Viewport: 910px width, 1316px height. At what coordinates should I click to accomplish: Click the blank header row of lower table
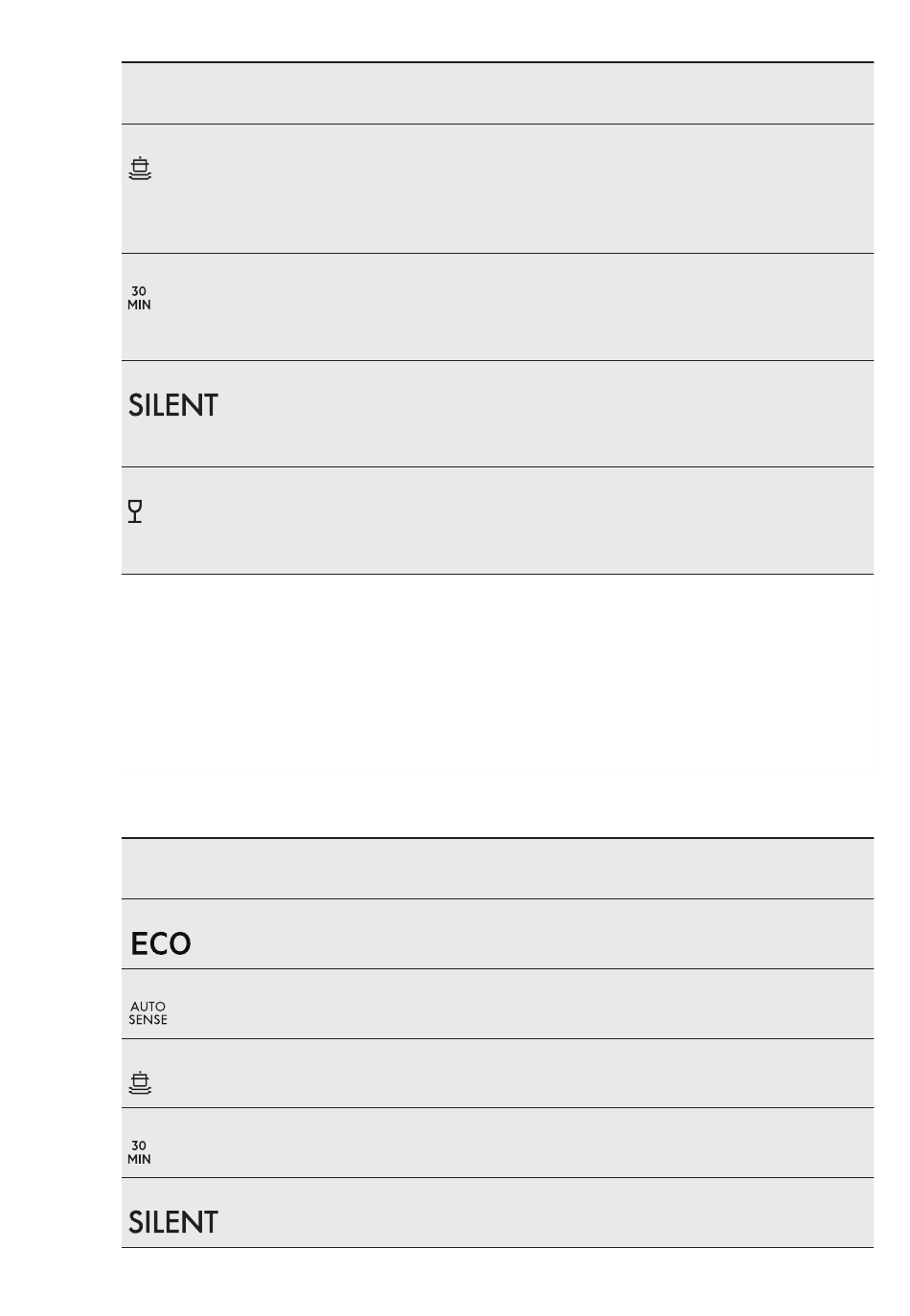(497, 869)
